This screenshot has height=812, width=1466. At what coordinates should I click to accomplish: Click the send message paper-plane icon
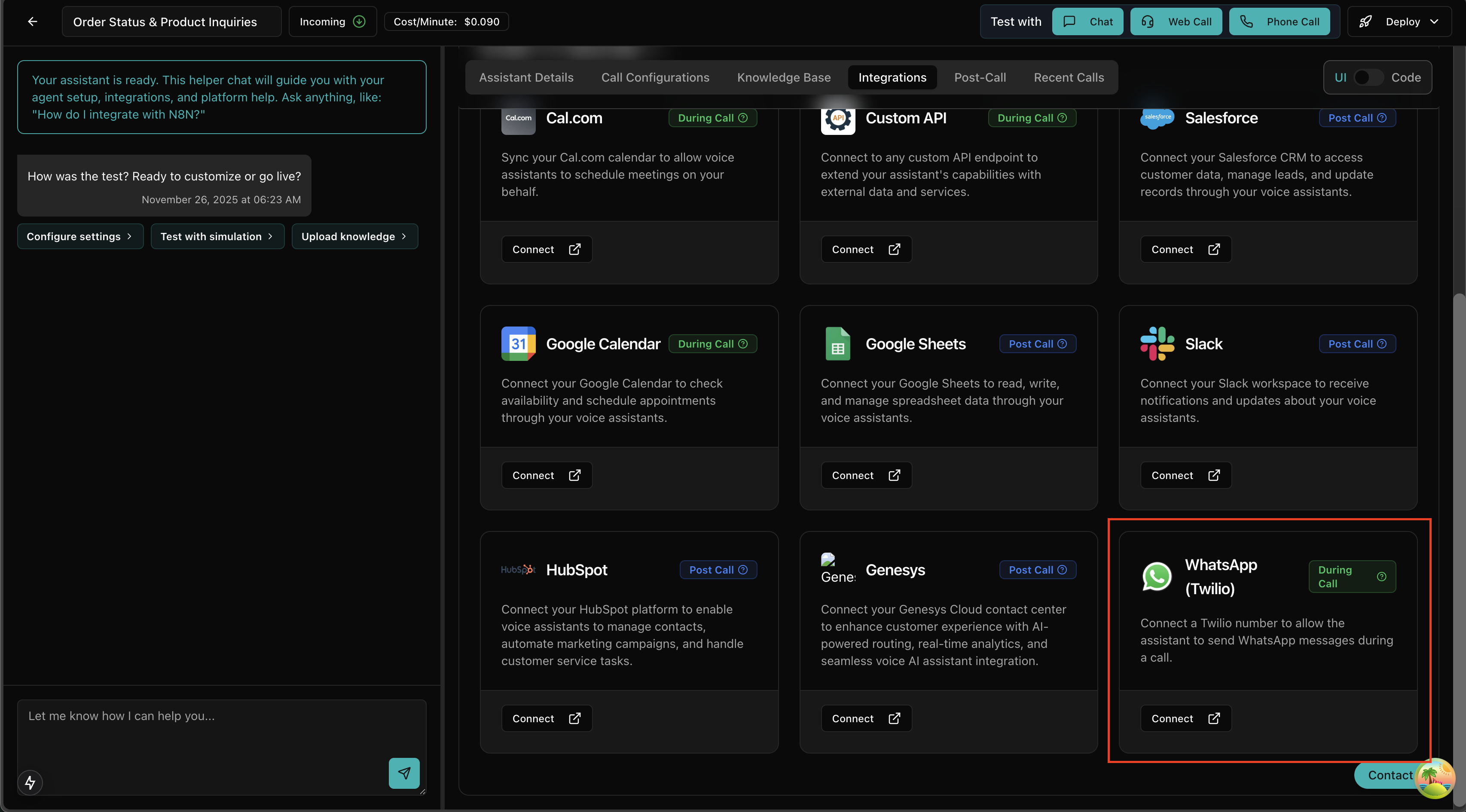[x=404, y=773]
